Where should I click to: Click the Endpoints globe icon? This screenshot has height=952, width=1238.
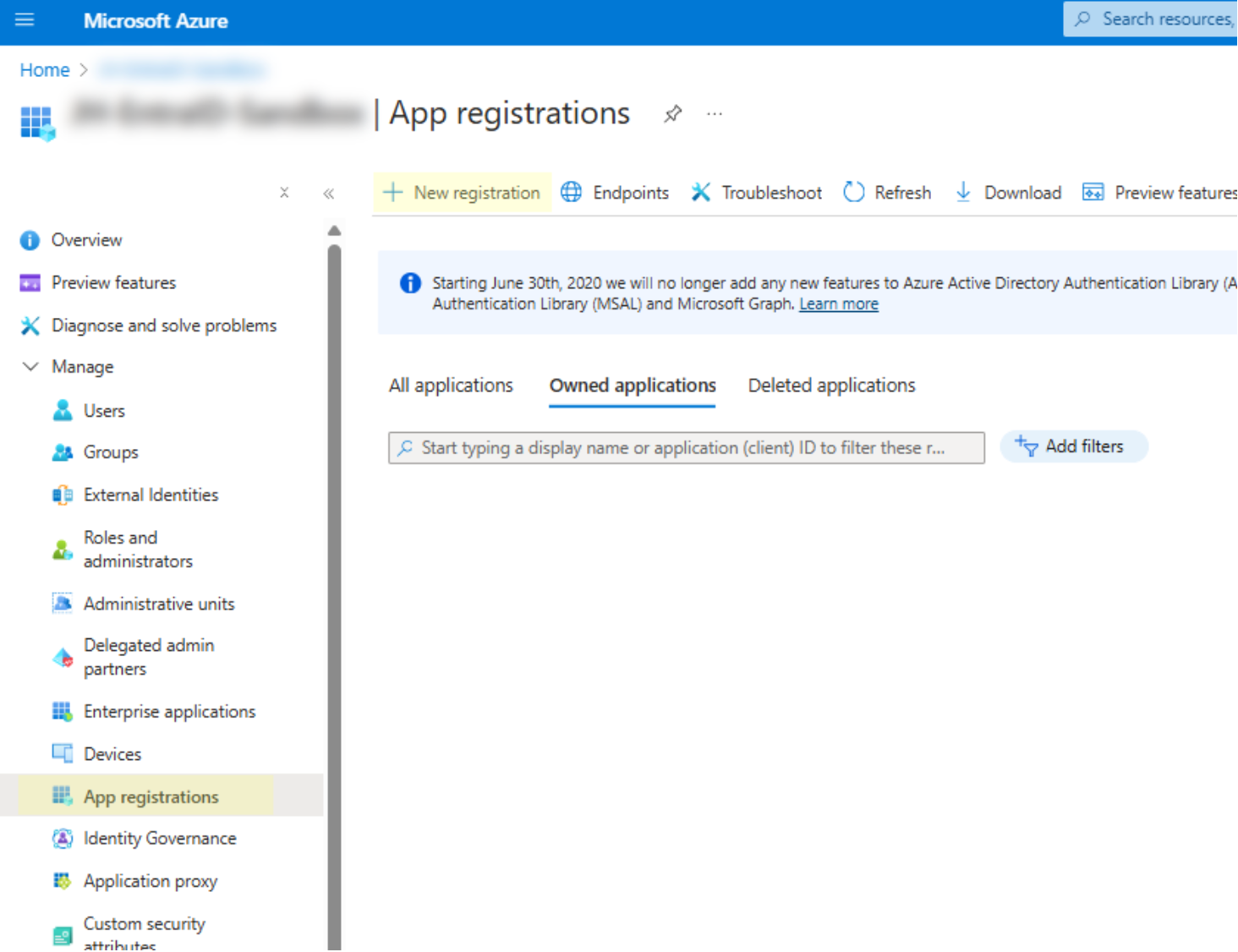coord(572,192)
